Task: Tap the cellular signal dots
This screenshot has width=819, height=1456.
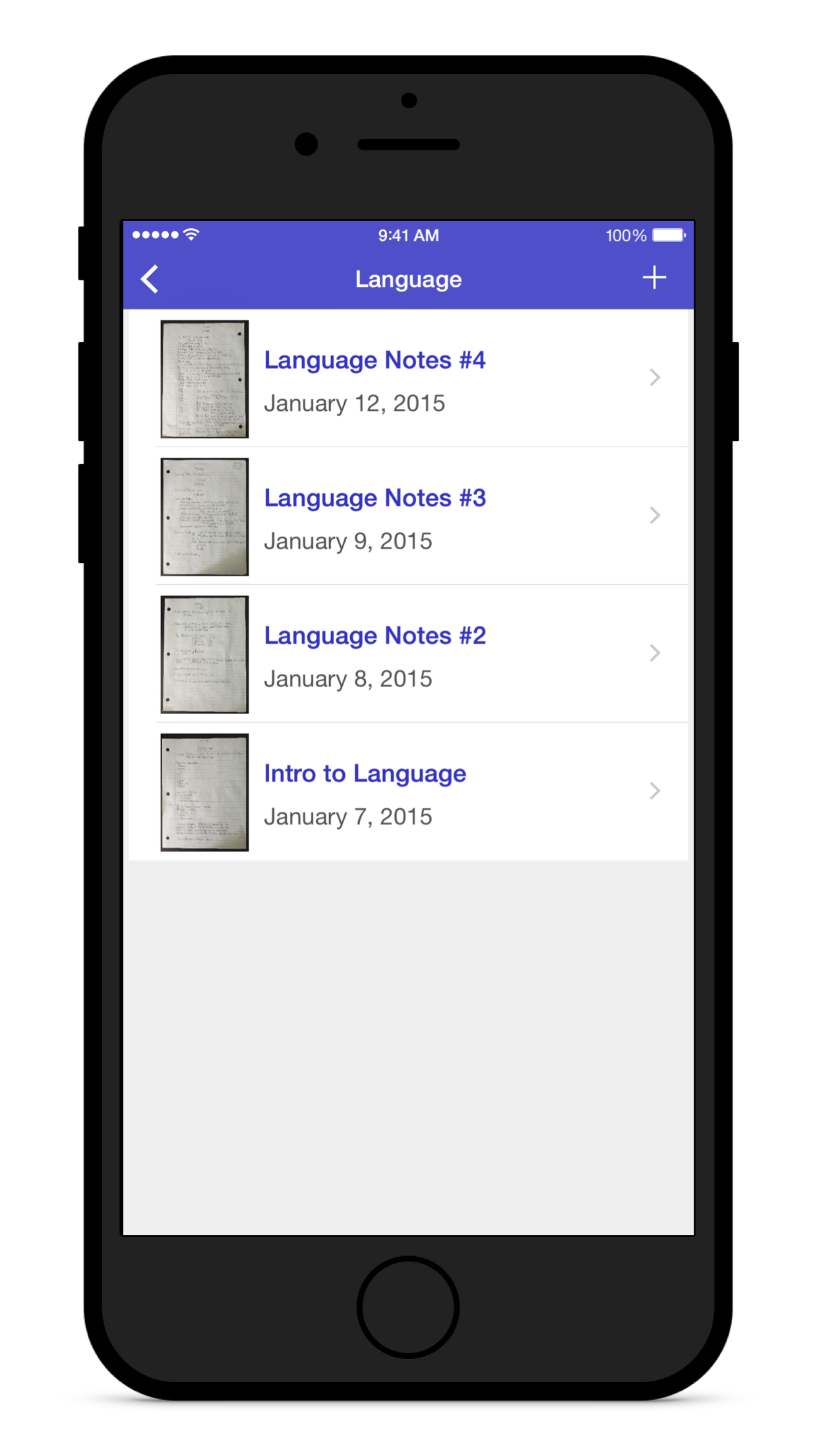Action: (155, 235)
